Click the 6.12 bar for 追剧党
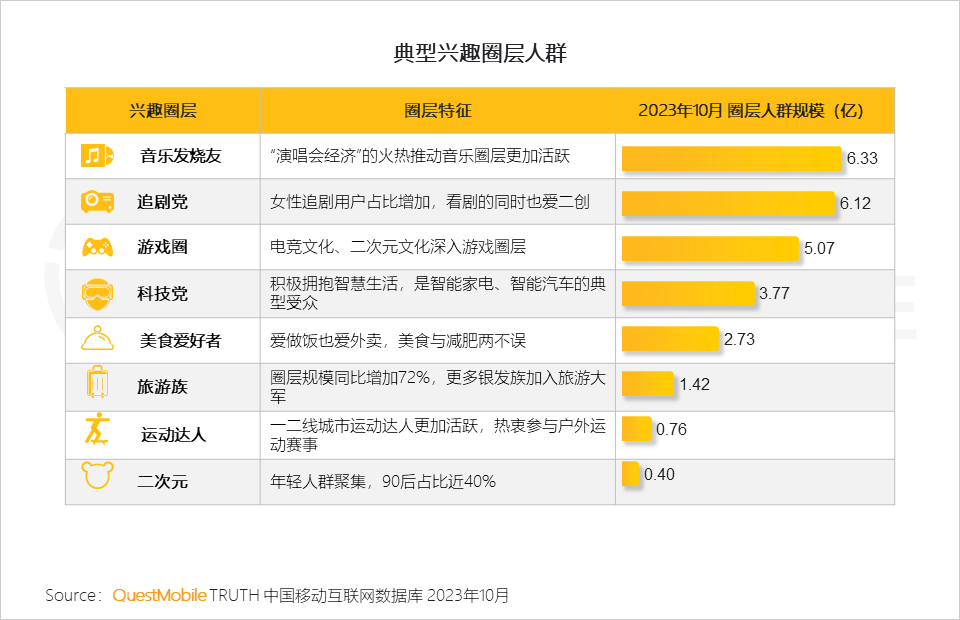 click(x=728, y=203)
